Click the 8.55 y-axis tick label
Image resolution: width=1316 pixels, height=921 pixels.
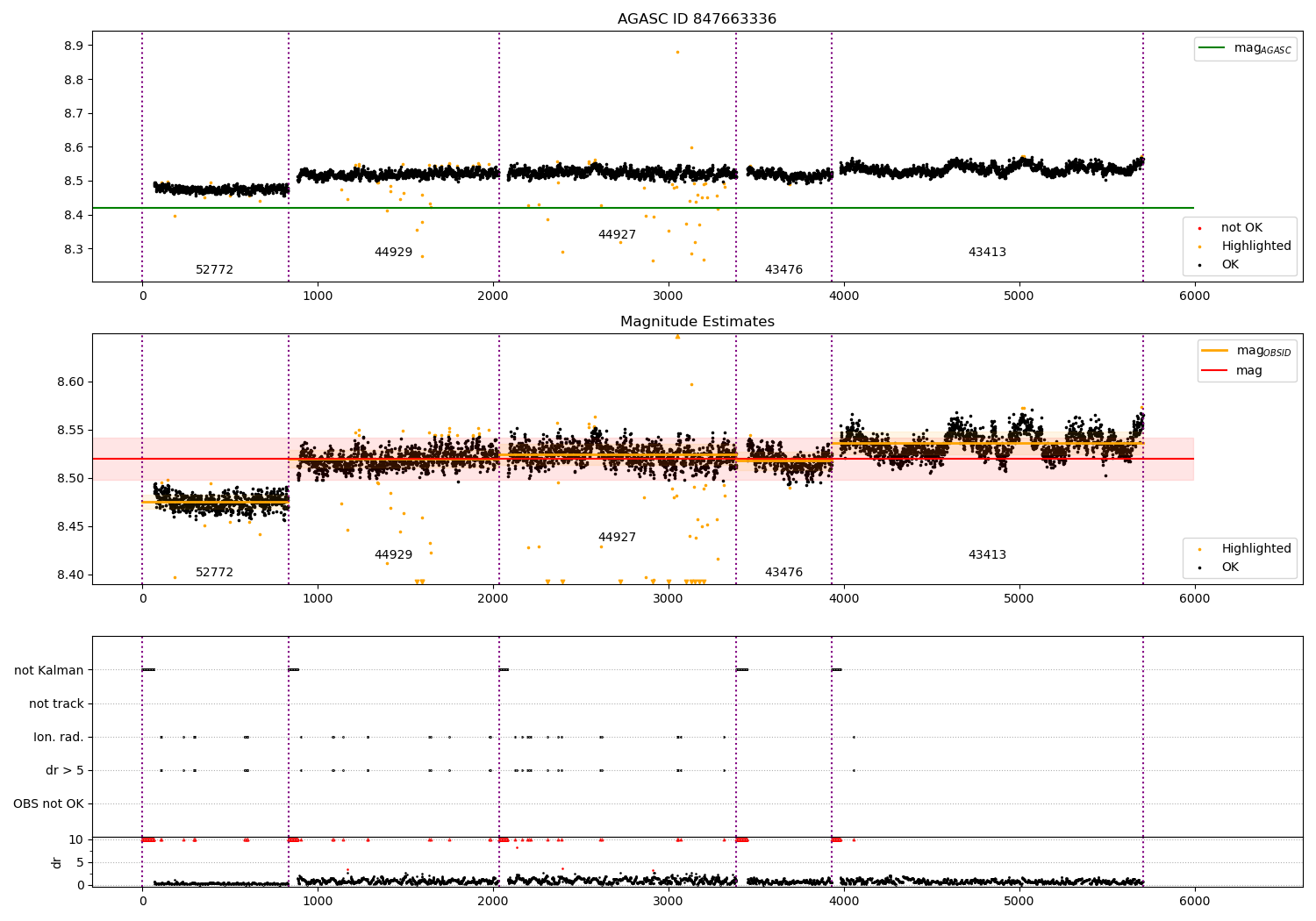(70, 431)
